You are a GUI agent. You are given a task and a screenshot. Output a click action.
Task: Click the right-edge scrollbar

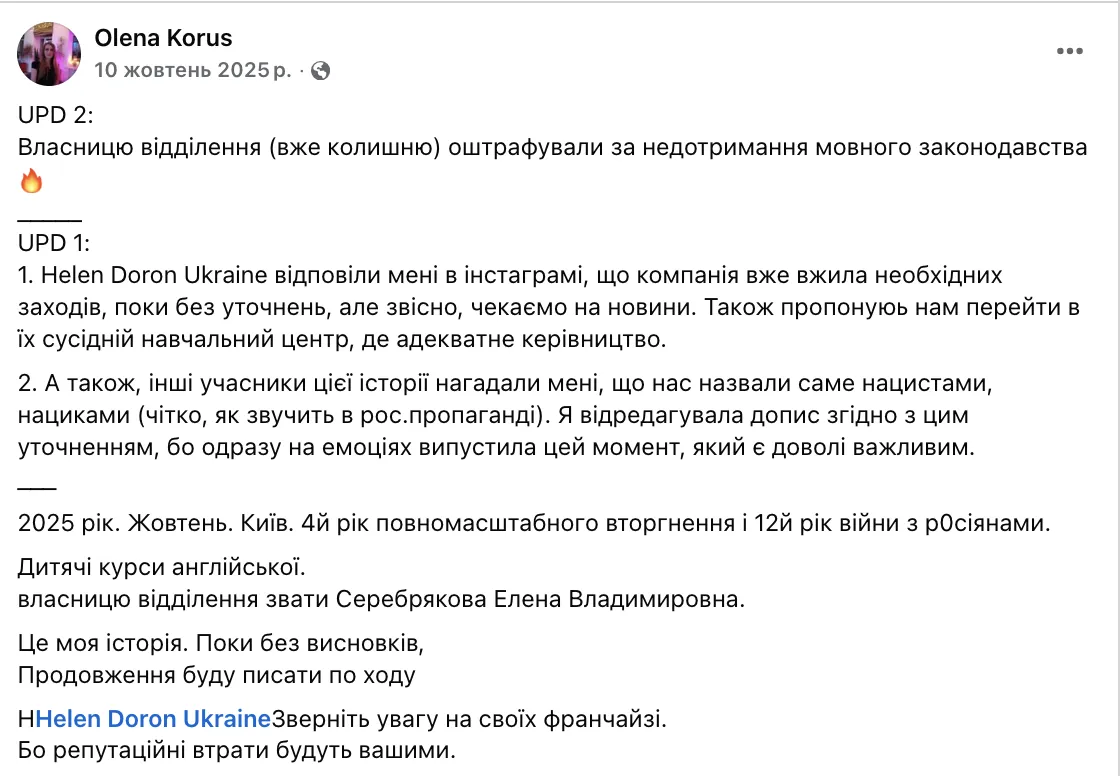(x=1116, y=388)
